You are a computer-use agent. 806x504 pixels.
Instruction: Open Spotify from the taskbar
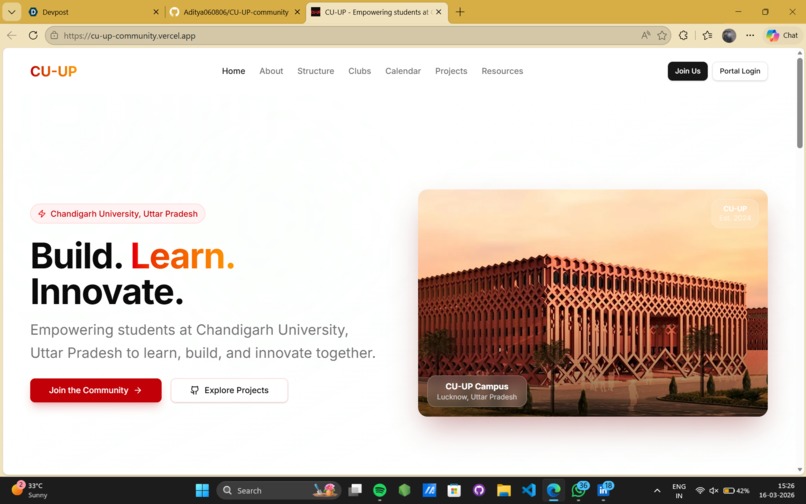coord(380,490)
